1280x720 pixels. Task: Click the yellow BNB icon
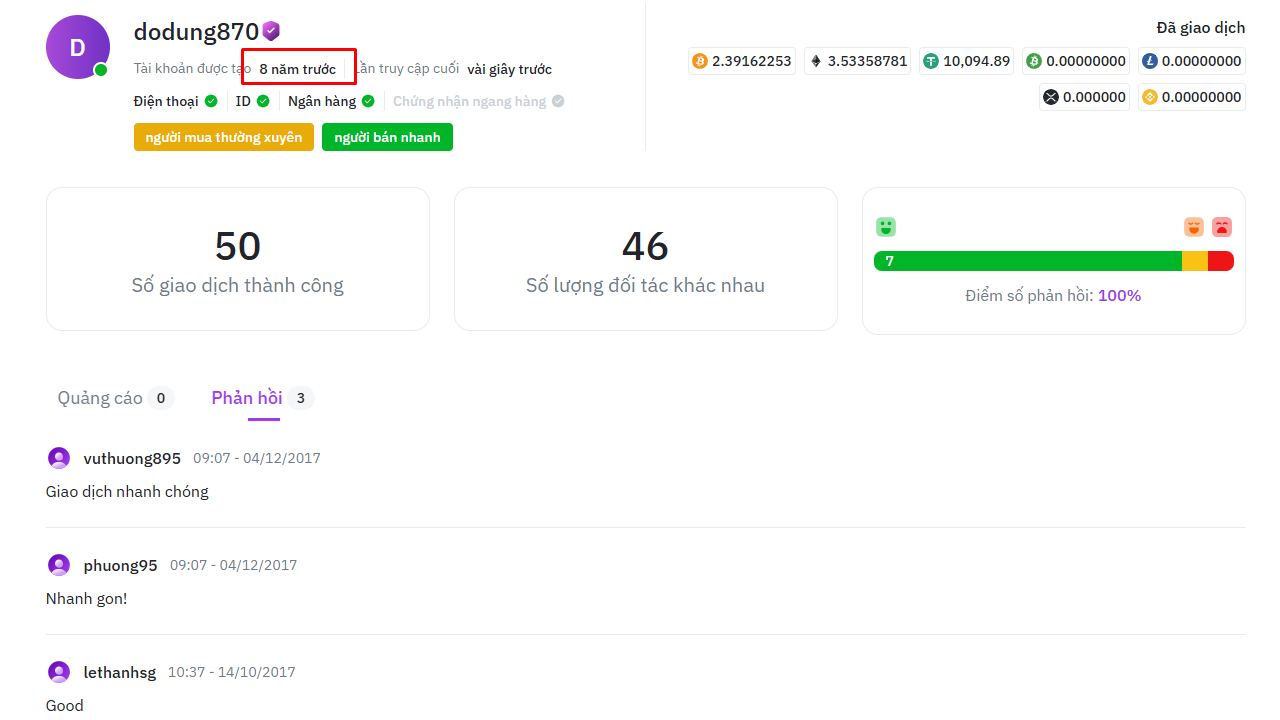[1150, 97]
